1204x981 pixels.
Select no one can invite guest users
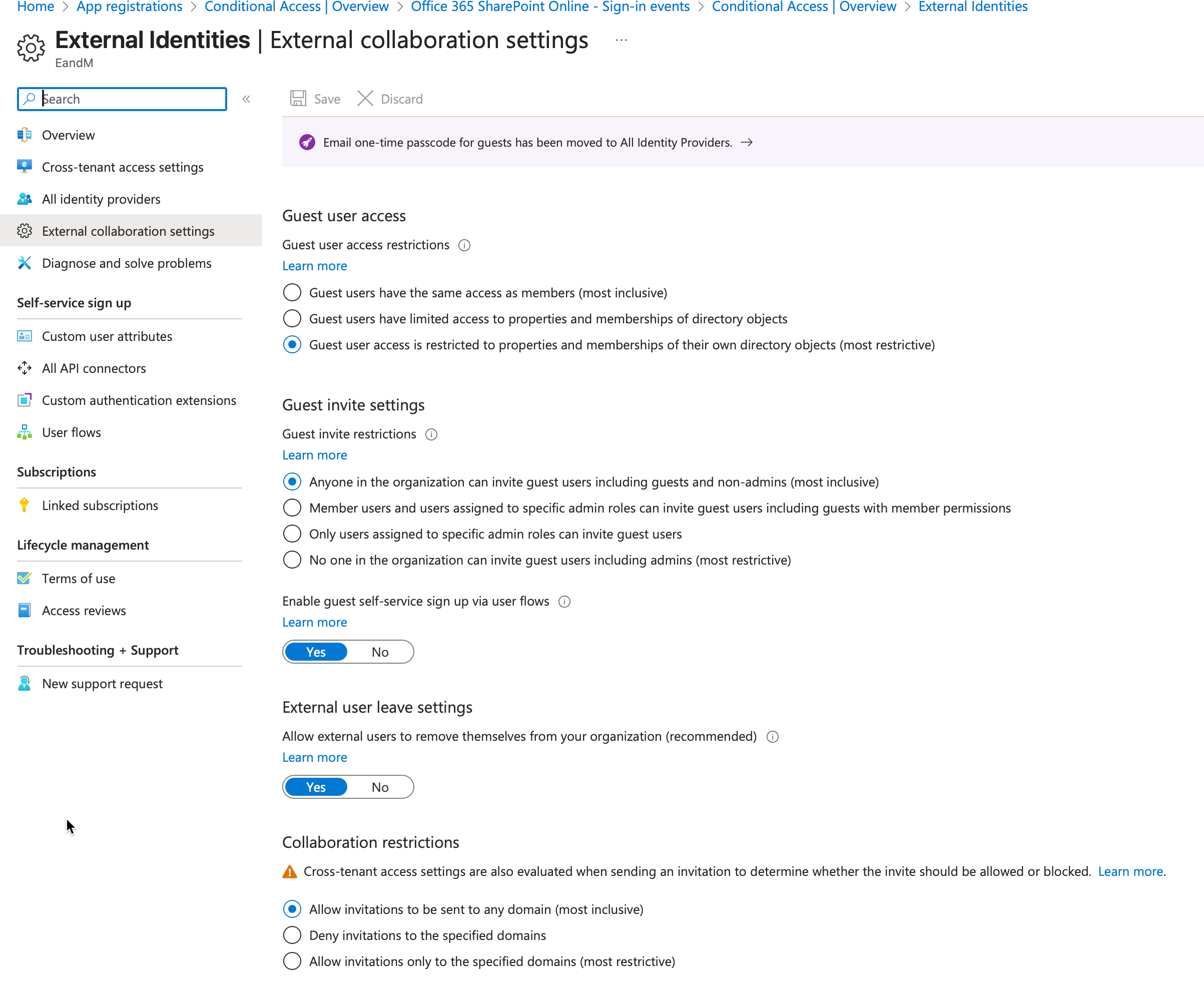292,560
